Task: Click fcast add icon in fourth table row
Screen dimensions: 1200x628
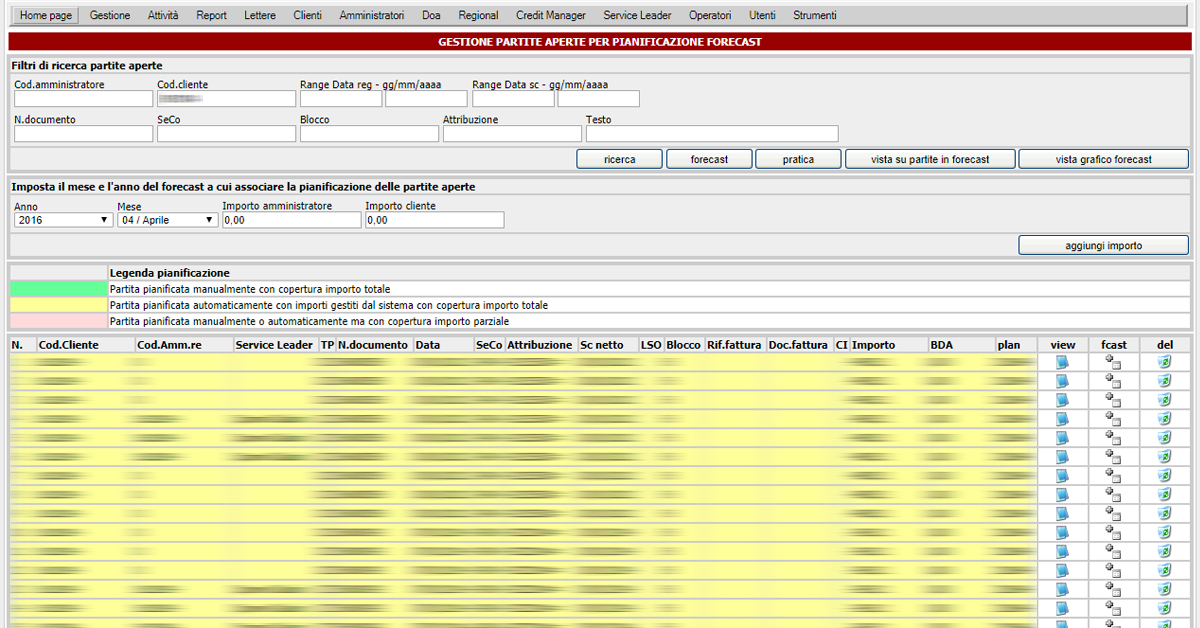Action: tap(1113, 419)
